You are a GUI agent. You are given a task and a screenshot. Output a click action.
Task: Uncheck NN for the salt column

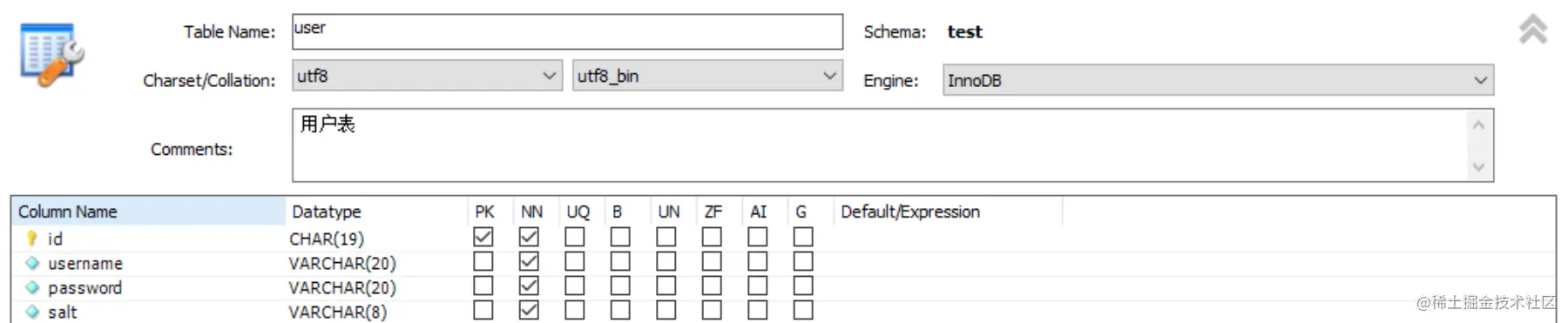(529, 310)
